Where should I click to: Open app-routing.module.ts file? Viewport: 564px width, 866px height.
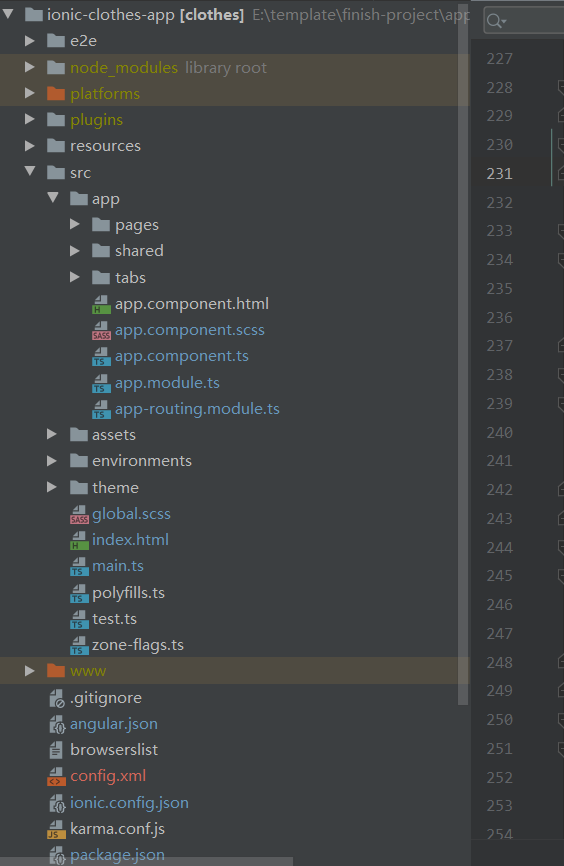[x=197, y=409]
